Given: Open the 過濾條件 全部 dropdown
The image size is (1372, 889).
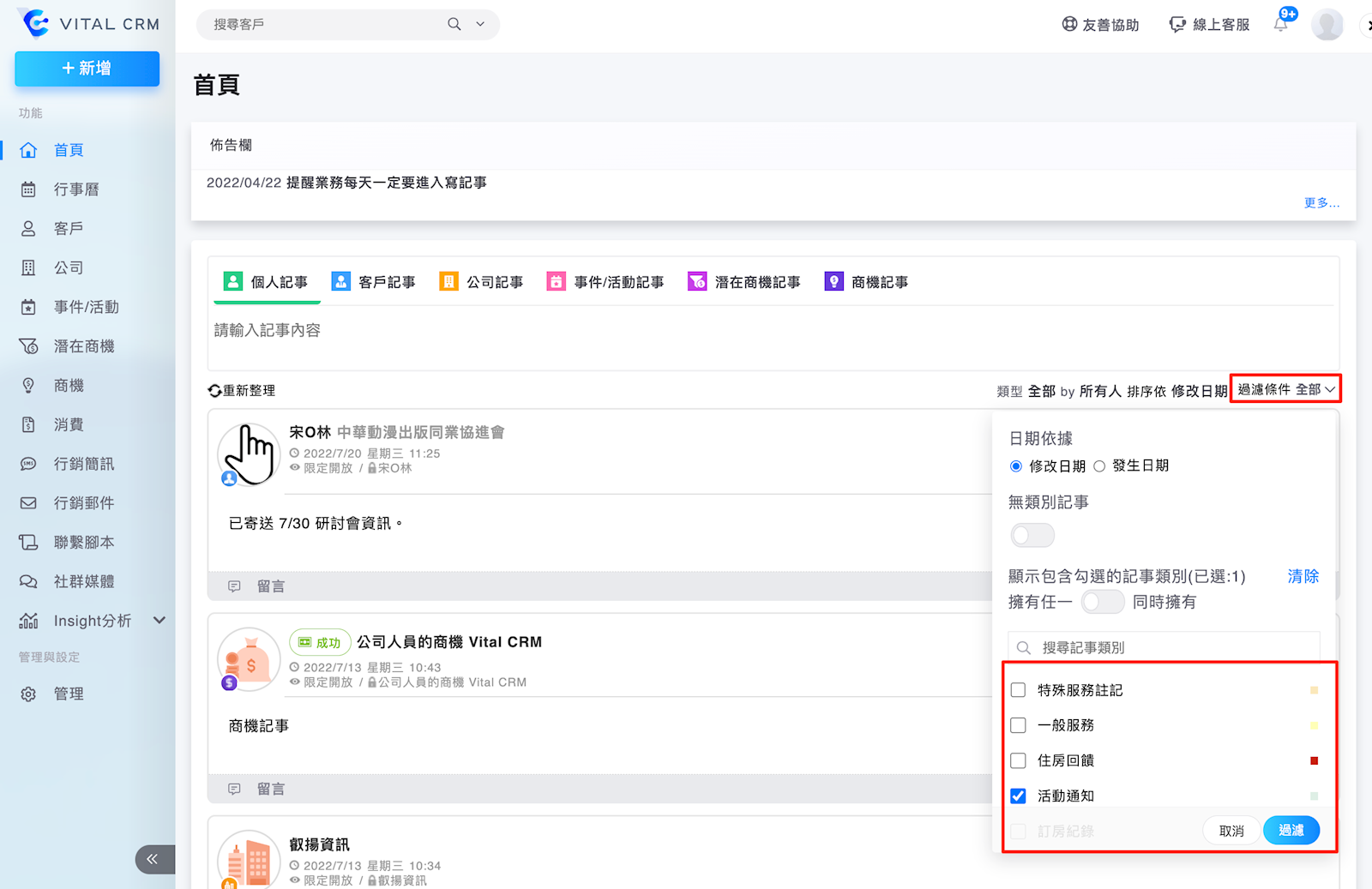Looking at the screenshot, I should click(x=1285, y=389).
